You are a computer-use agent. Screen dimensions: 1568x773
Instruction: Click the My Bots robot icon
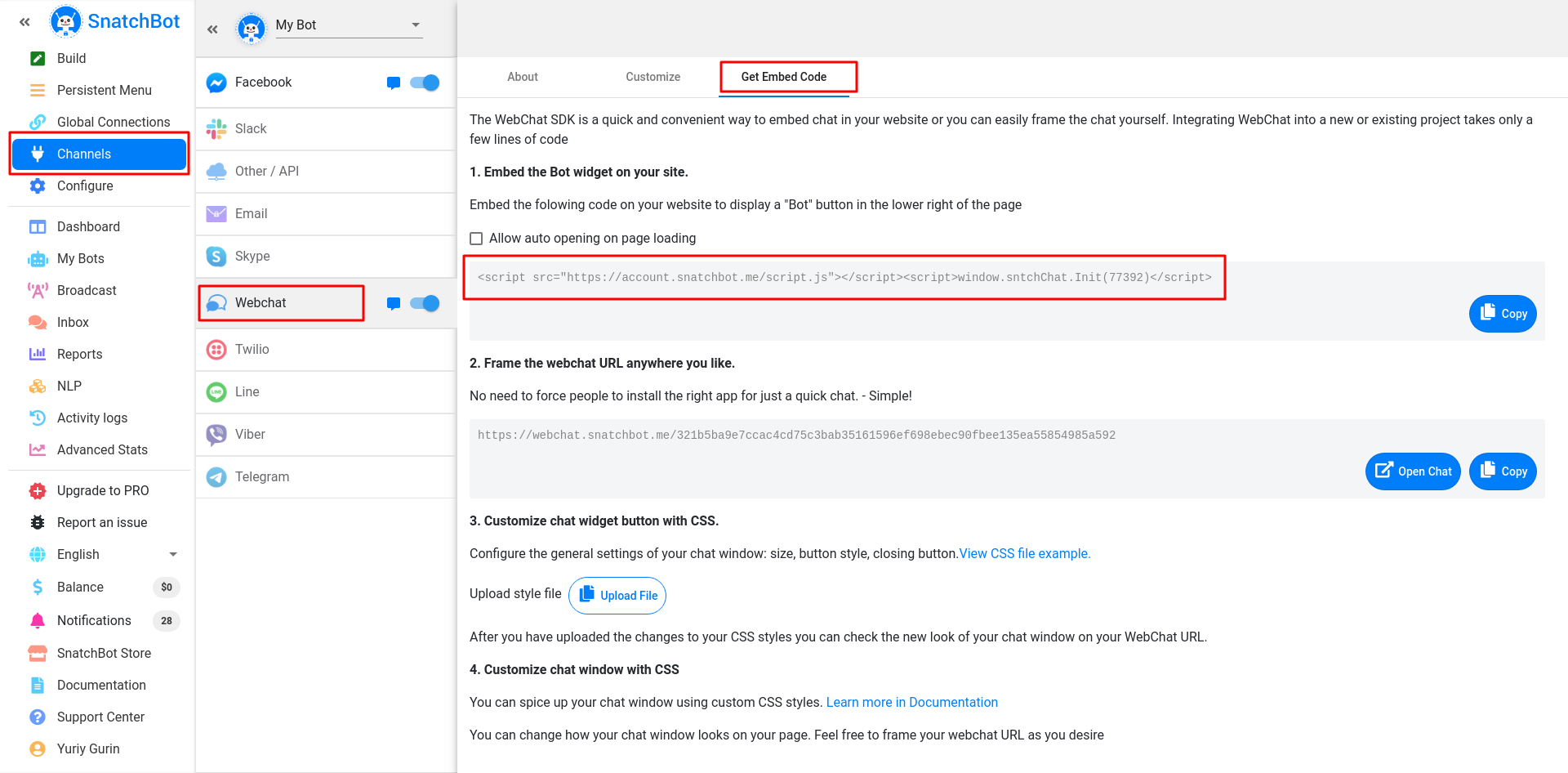coord(38,258)
